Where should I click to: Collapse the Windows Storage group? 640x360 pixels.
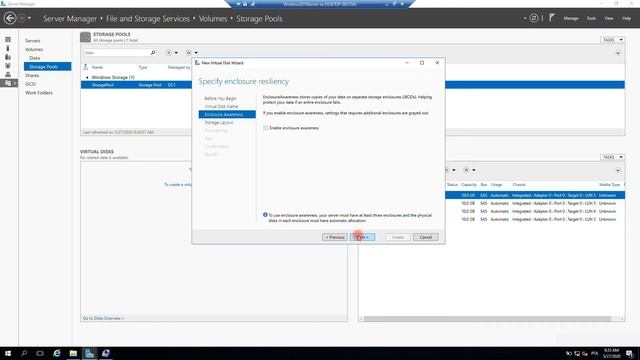pos(87,77)
